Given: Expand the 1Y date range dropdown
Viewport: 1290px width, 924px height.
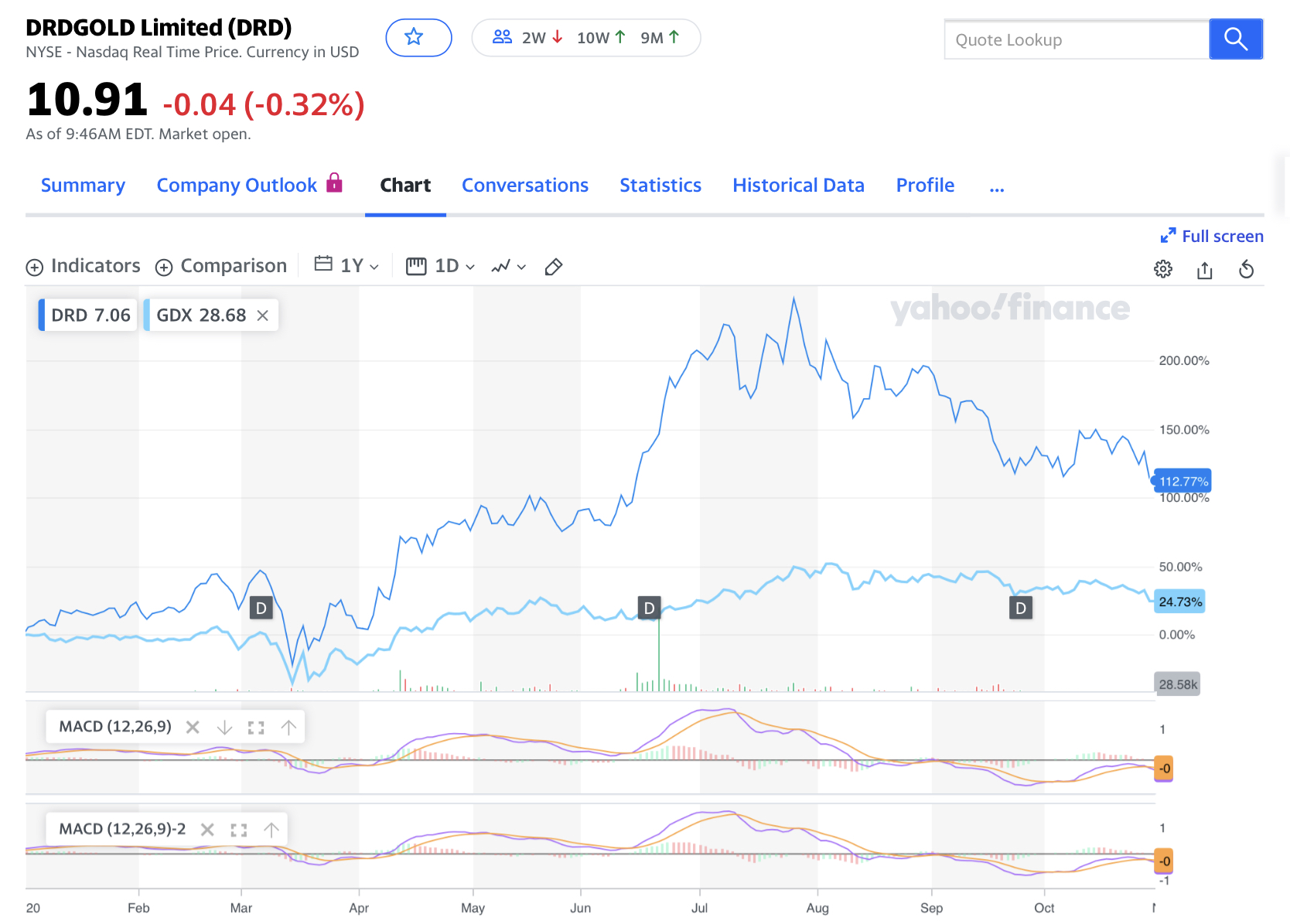Looking at the screenshot, I should pyautogui.click(x=346, y=266).
